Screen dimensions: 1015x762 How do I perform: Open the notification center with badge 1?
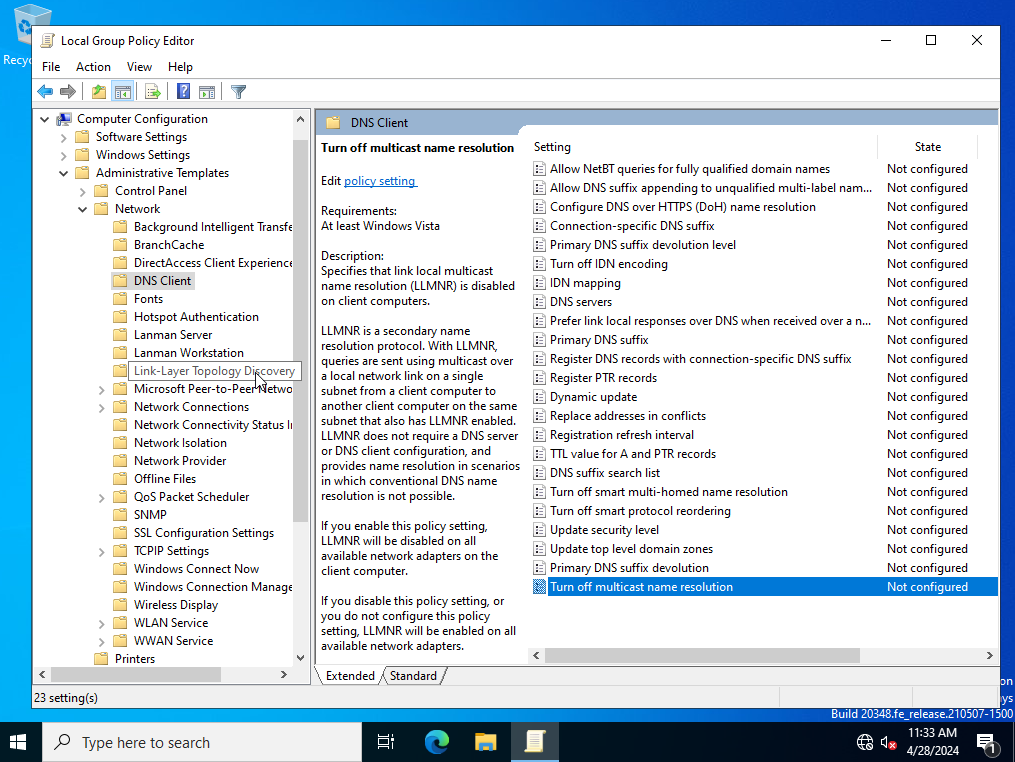click(986, 743)
